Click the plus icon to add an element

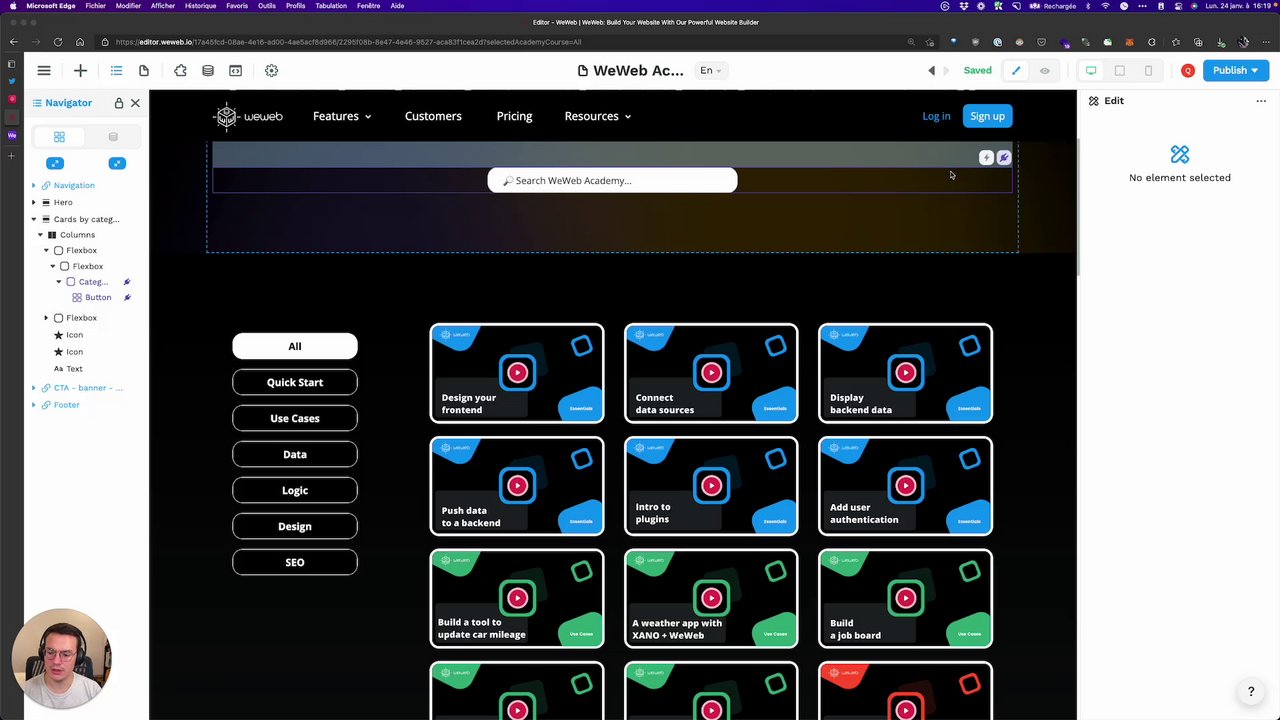pyautogui.click(x=80, y=70)
